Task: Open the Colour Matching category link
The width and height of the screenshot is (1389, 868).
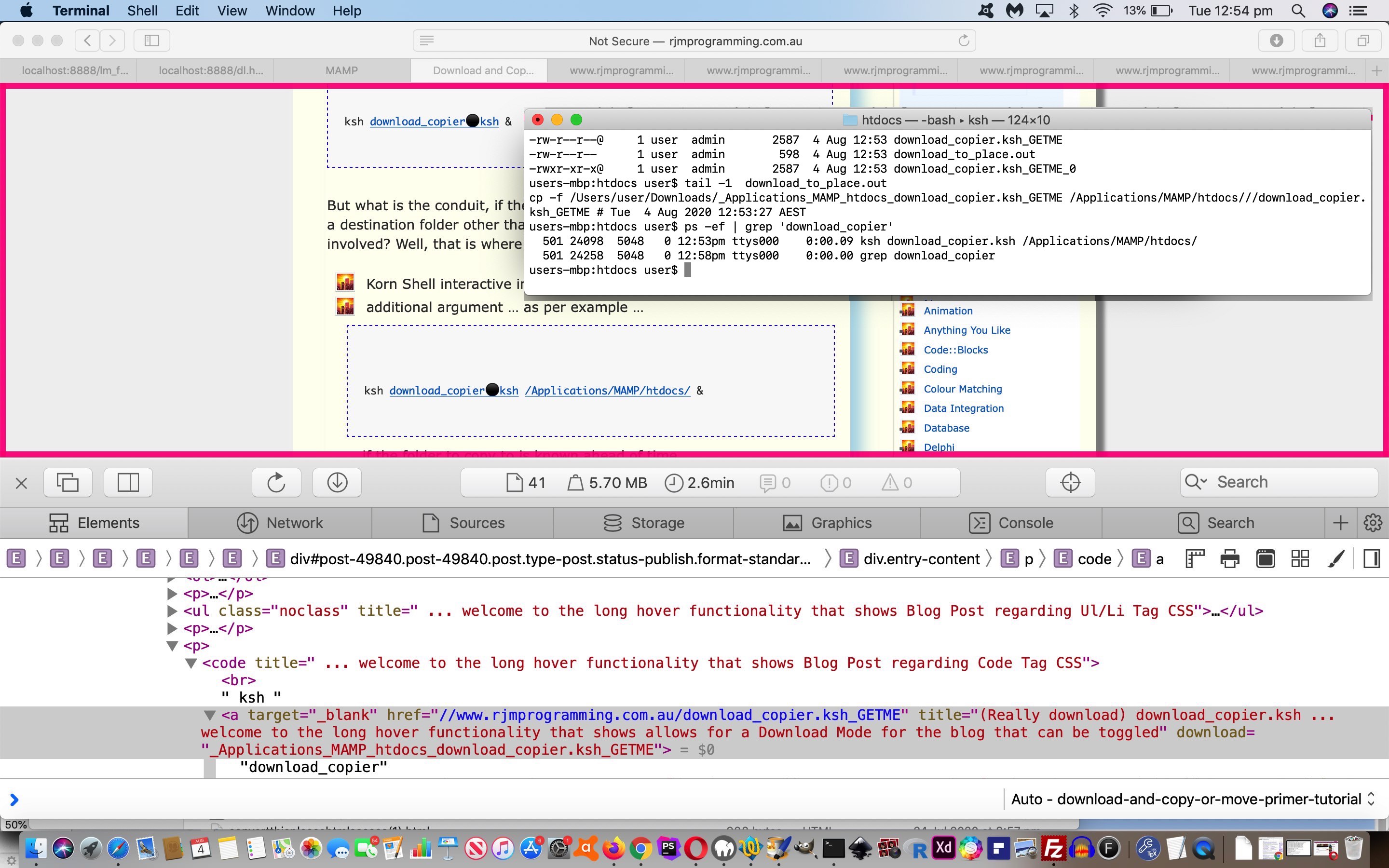Action: pos(963,389)
